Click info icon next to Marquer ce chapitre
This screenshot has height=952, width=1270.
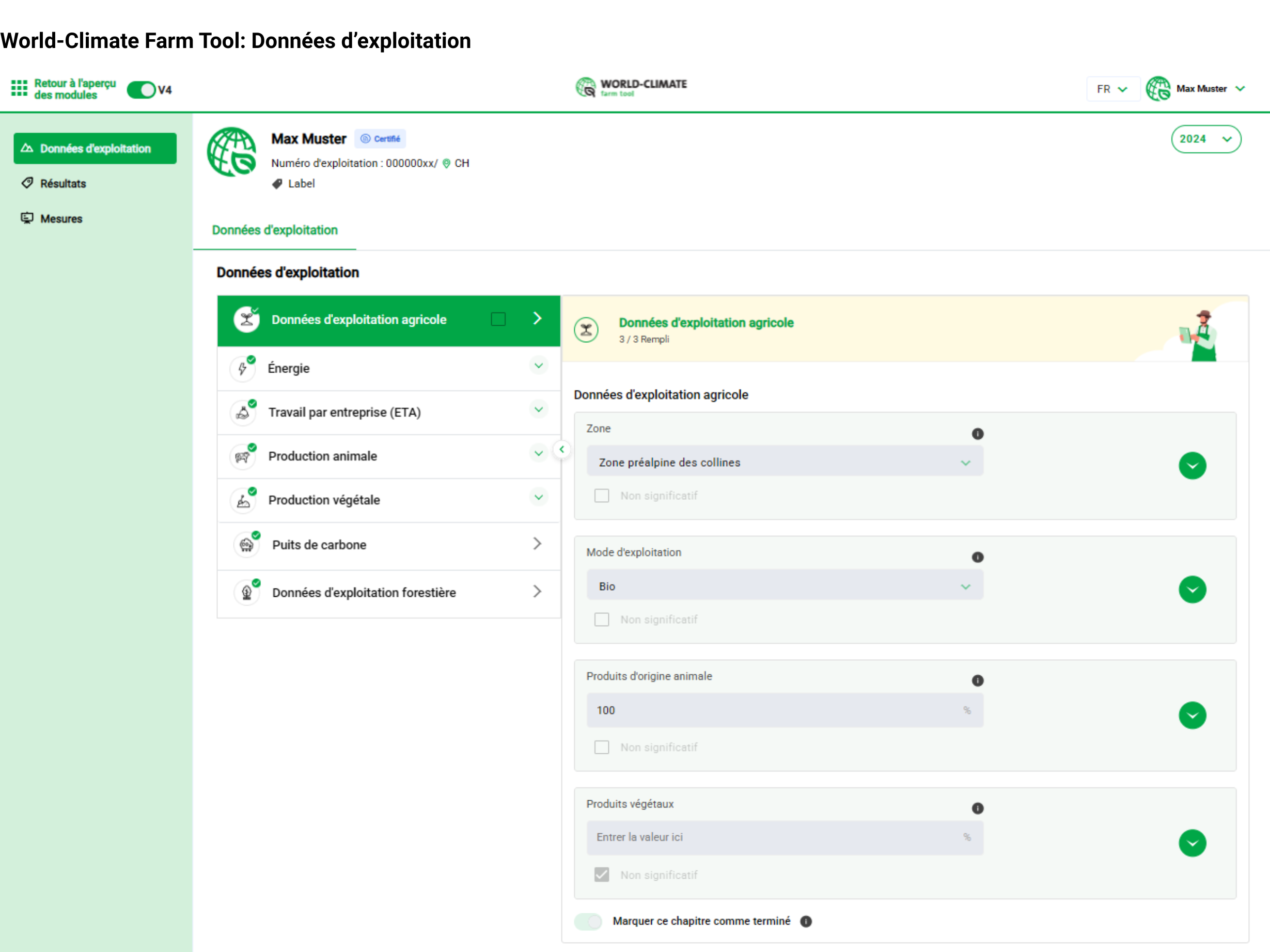click(x=806, y=921)
